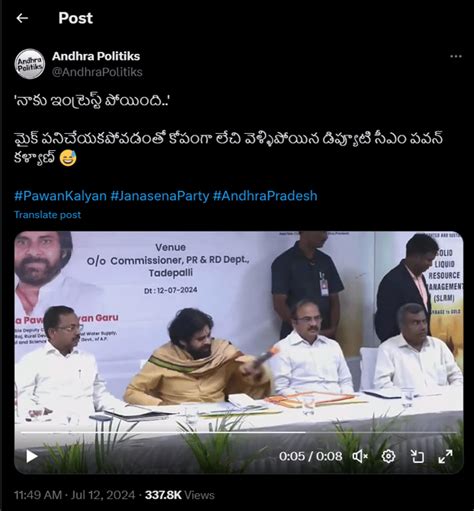Open the three-dot more options menu
Viewport: 474px width, 511px height.
[x=456, y=56]
